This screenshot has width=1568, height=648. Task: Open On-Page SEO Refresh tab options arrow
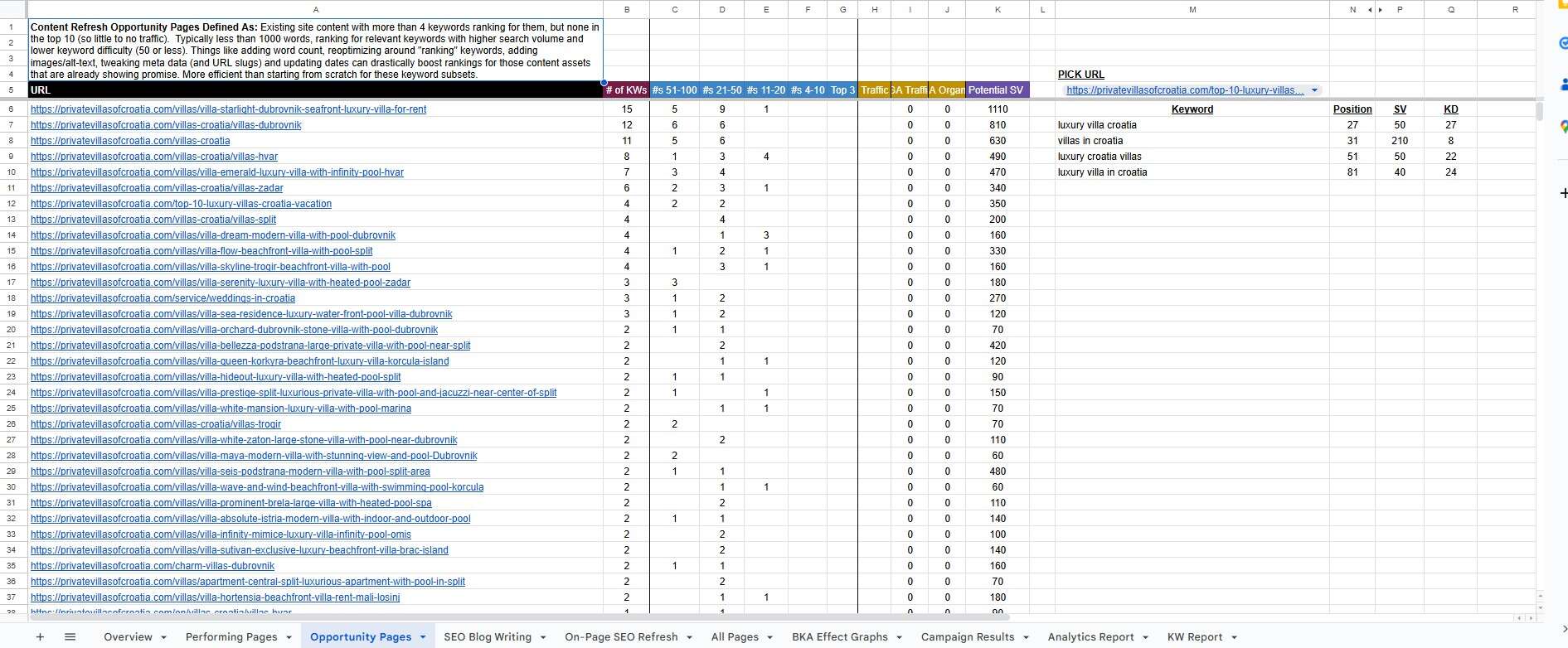click(689, 637)
